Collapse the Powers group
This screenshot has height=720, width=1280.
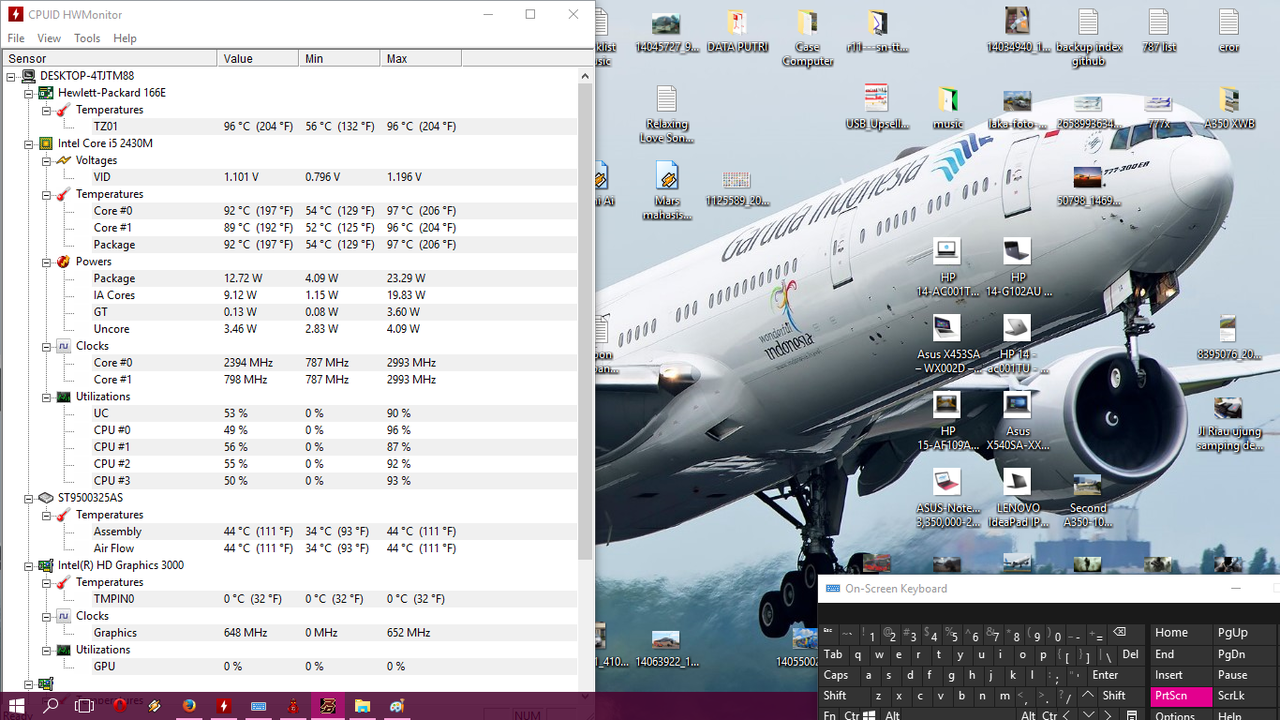click(47, 262)
